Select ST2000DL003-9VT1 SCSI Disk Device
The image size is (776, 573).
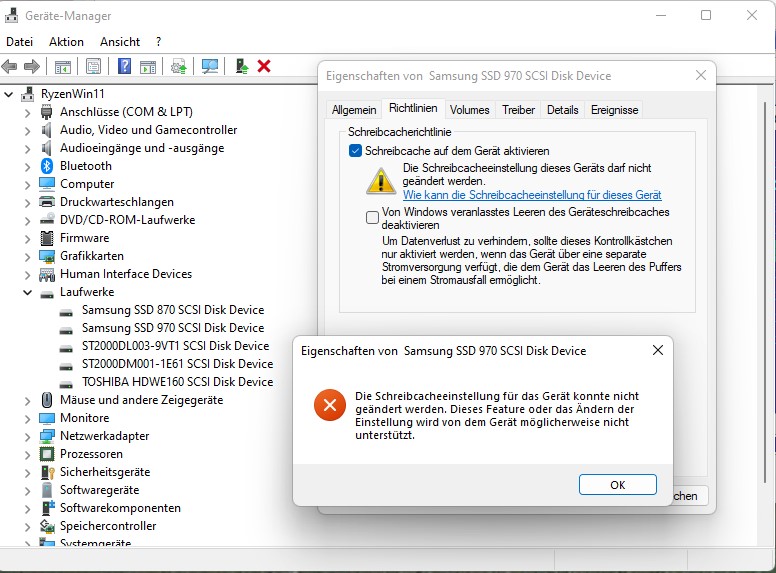[x=175, y=346]
